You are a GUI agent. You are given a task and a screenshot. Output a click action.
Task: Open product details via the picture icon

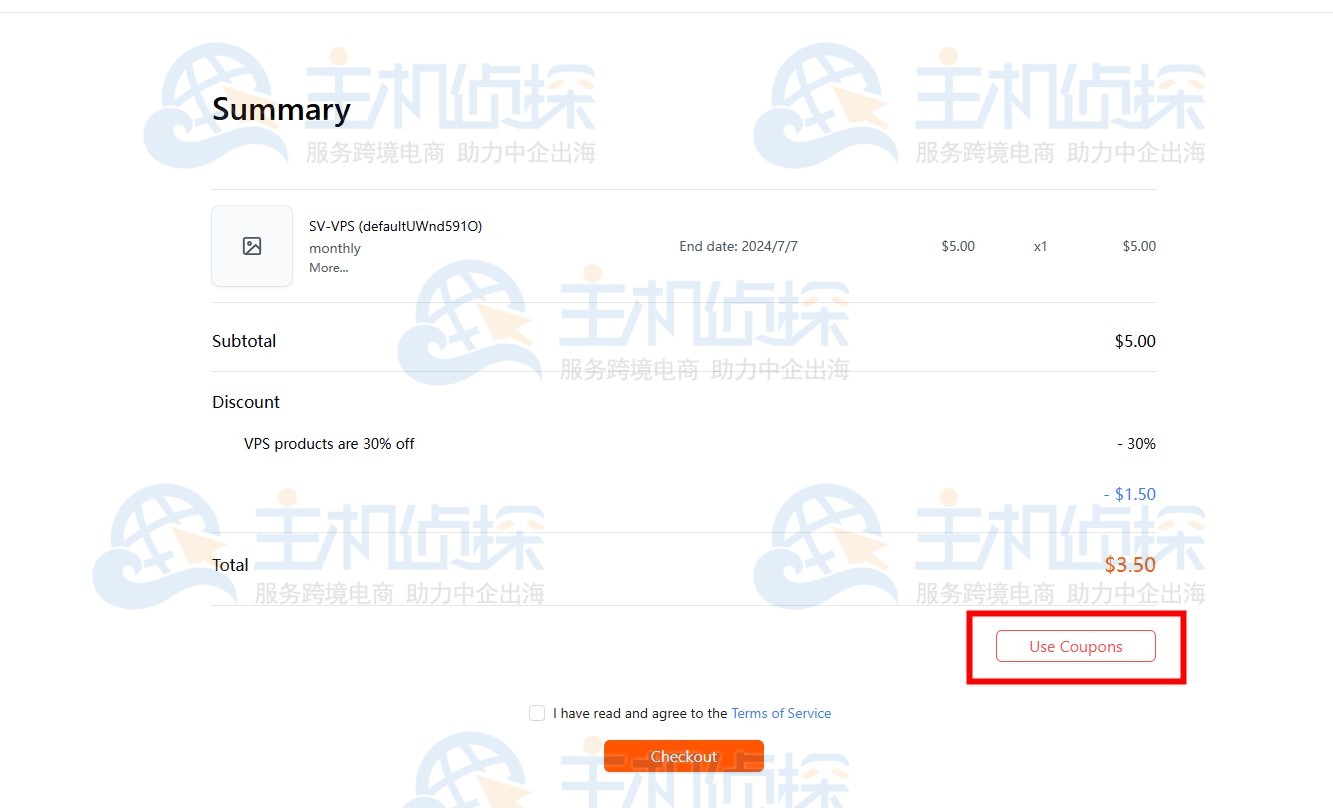tap(252, 245)
